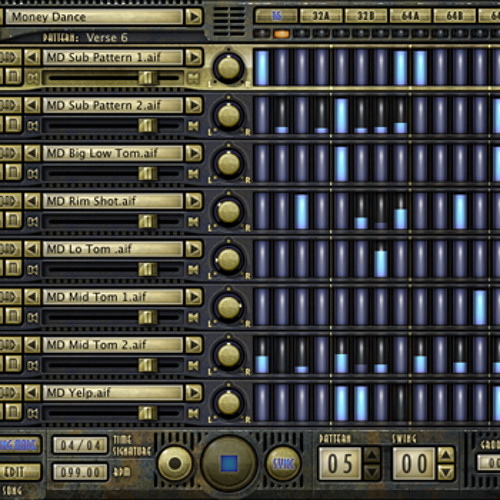This screenshot has height=500, width=500.
Task: Click the MD Big Low Tom.aif sample name
Action: pyautogui.click(x=113, y=153)
